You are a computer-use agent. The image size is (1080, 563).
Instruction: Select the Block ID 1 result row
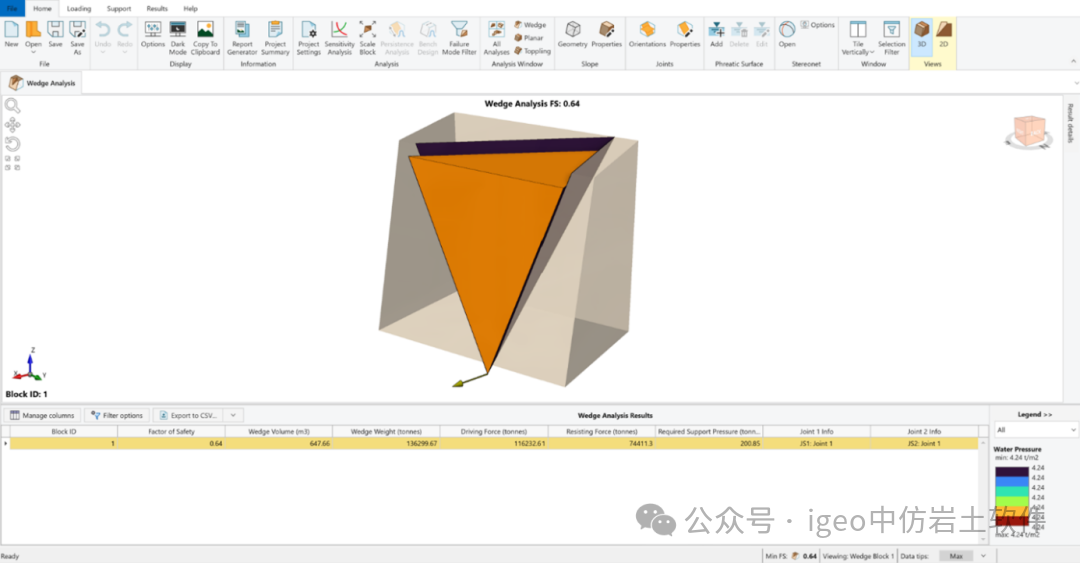493,444
